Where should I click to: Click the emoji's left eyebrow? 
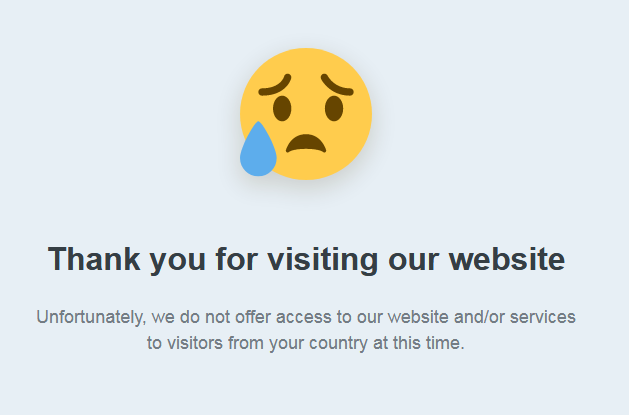pyautogui.click(x=275, y=85)
